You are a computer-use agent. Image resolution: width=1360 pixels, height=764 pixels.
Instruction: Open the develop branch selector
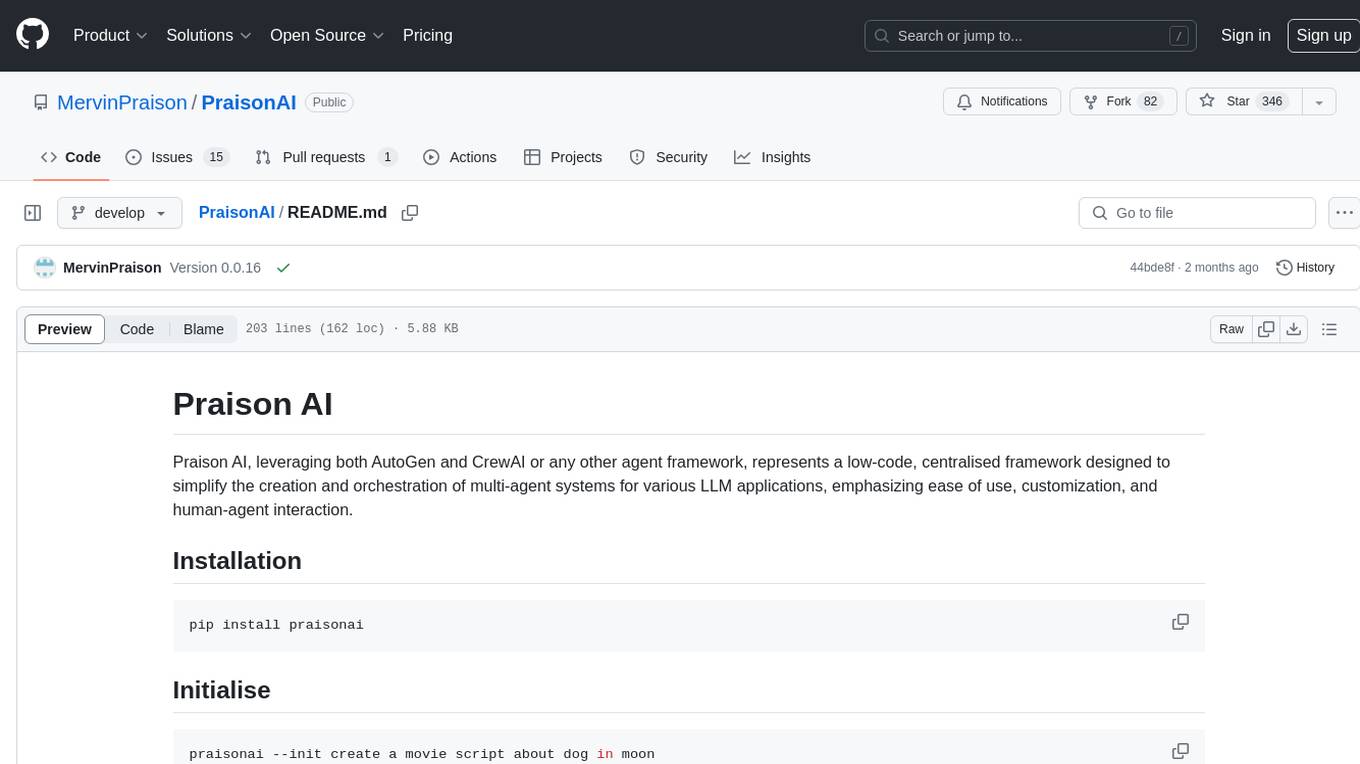pos(120,213)
